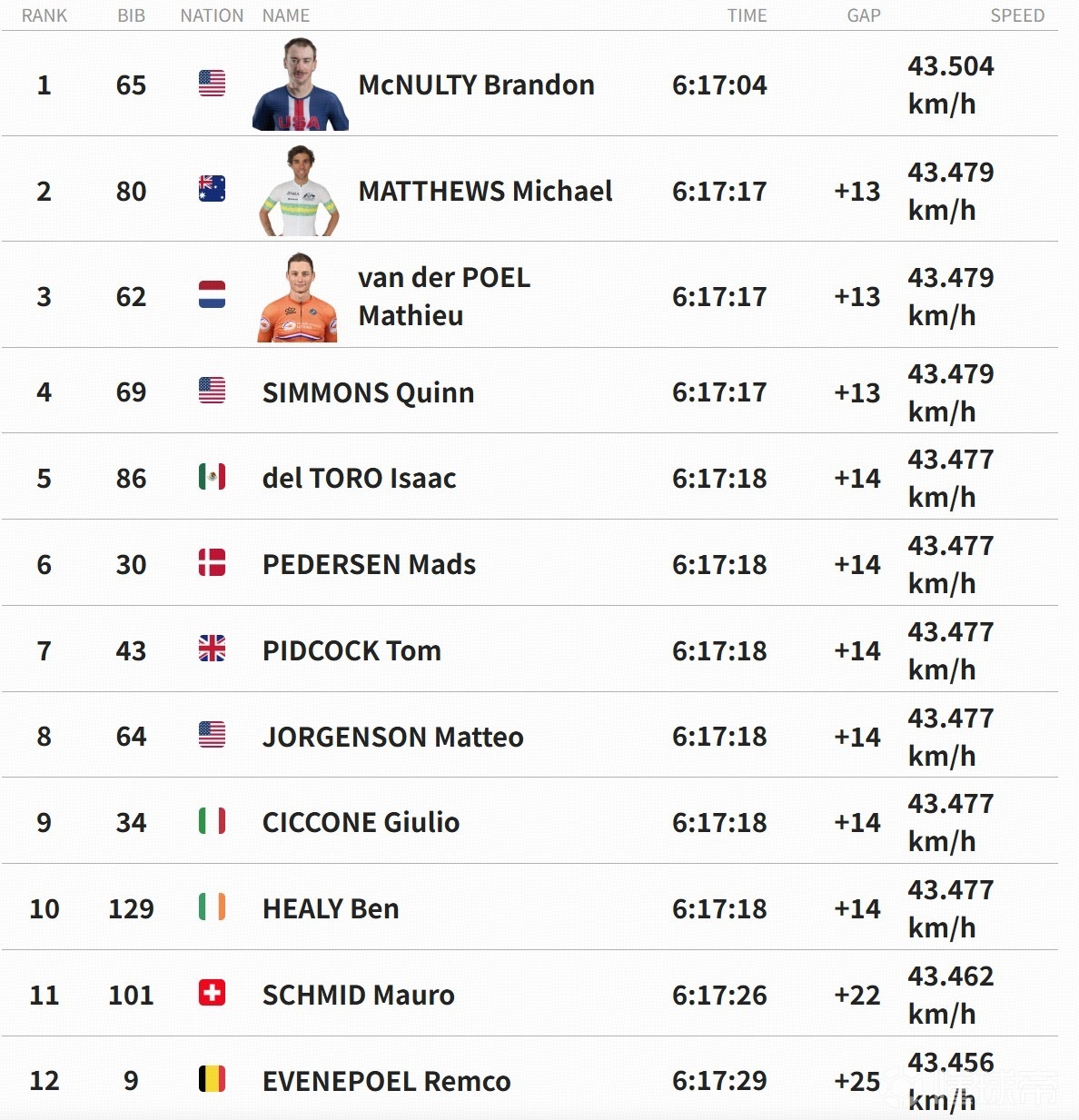The height and width of the screenshot is (1120, 1079).
Task: Click the British flag beside Pidcock Tom
Action: pos(212,649)
